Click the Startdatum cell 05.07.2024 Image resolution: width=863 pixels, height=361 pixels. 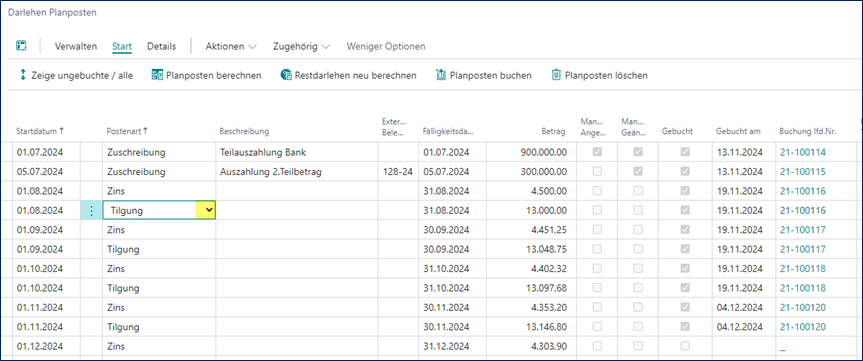click(40, 172)
